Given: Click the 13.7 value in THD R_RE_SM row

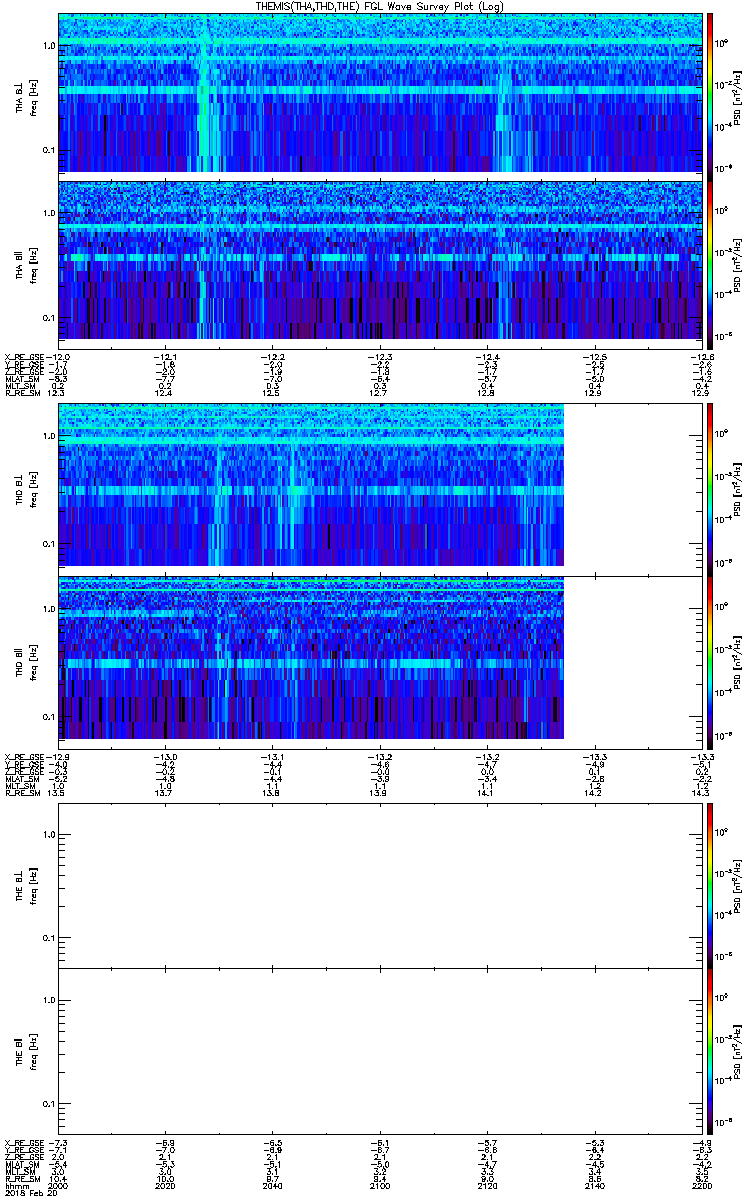Looking at the screenshot, I should pyautogui.click(x=165, y=791).
